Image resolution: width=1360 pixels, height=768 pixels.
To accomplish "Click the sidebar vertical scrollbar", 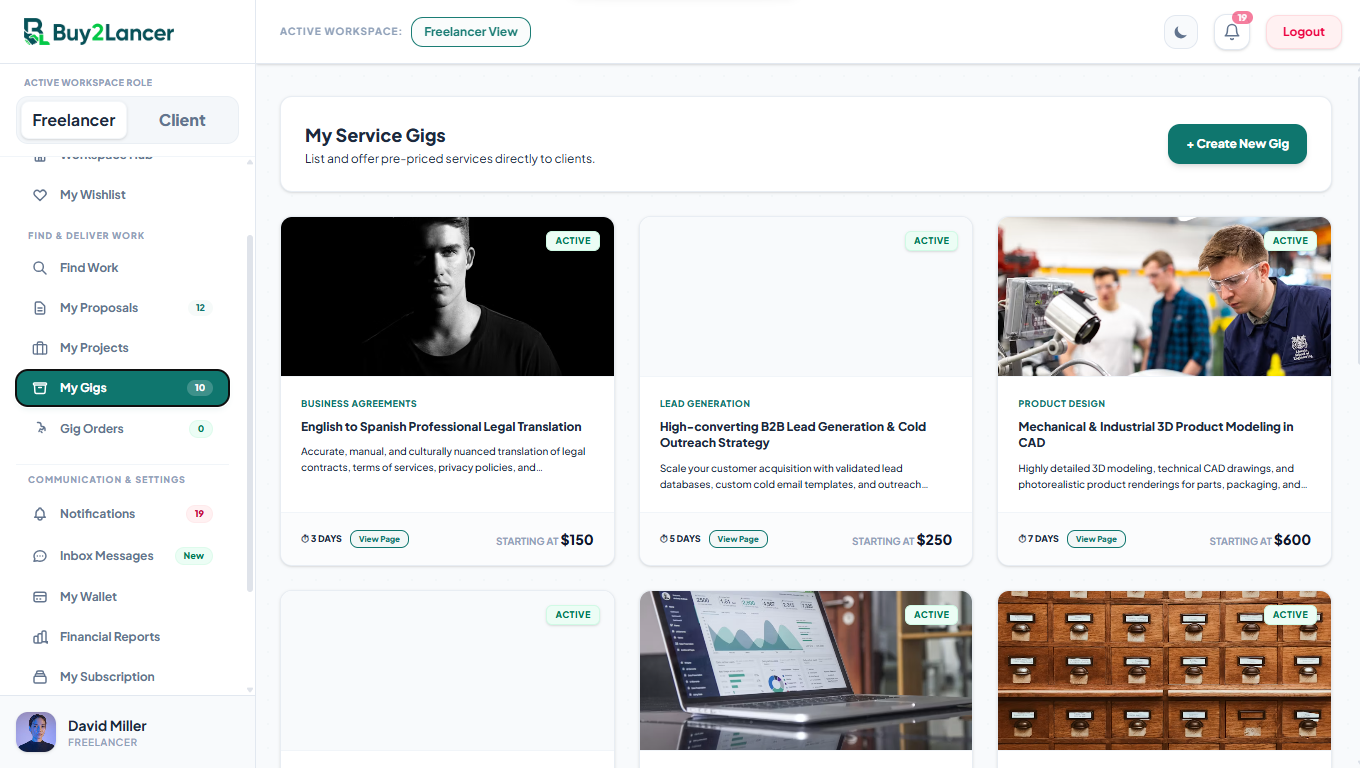I will click(250, 413).
